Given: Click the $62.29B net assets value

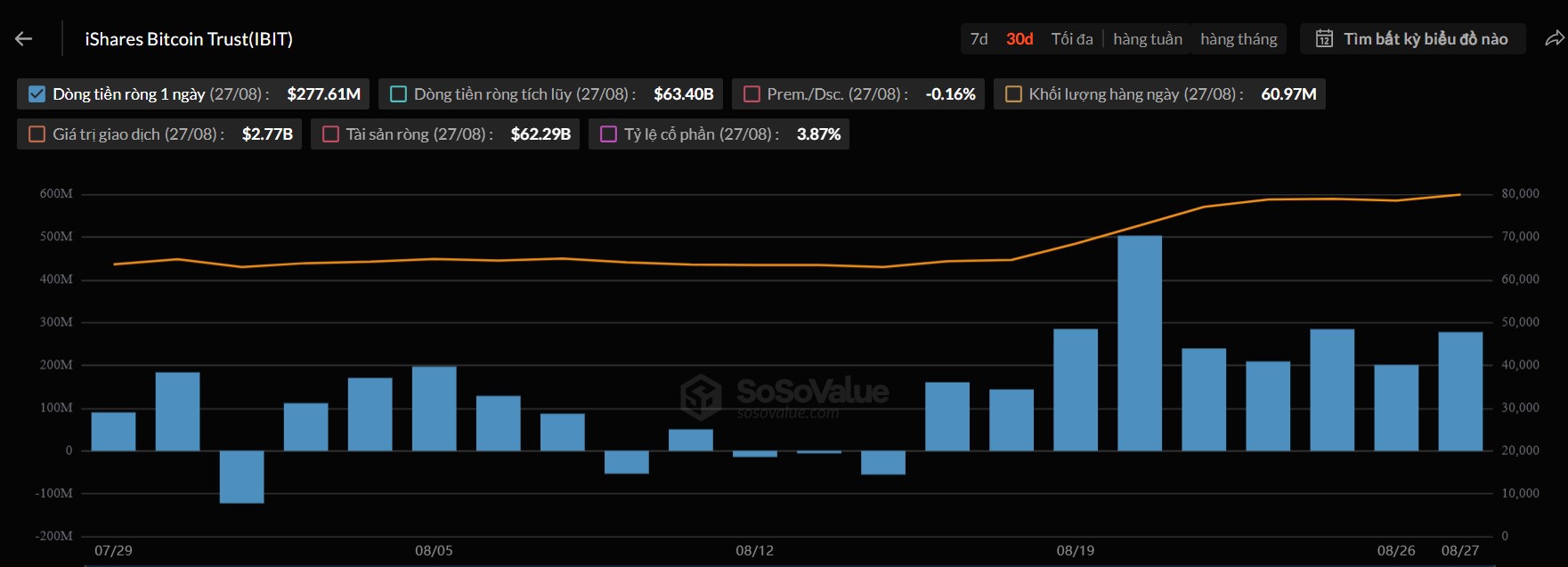Looking at the screenshot, I should pos(540,134).
